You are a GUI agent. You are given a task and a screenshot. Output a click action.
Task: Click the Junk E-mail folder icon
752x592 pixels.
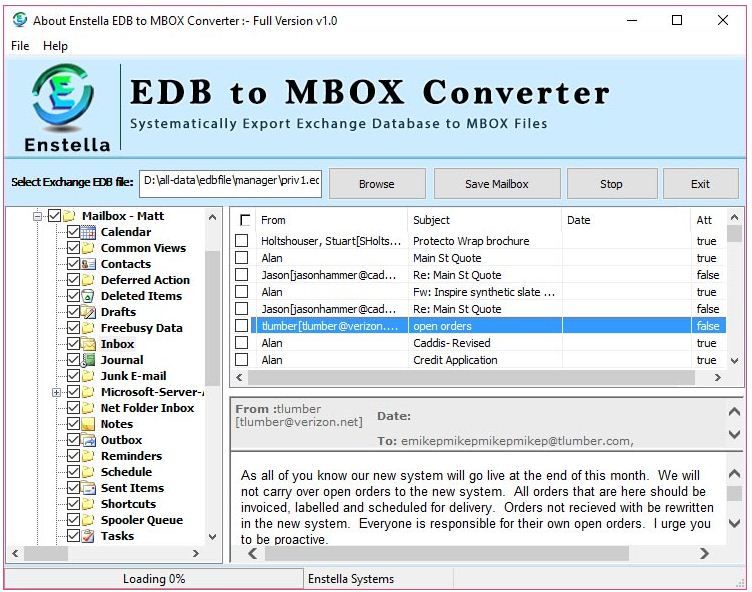[88, 376]
